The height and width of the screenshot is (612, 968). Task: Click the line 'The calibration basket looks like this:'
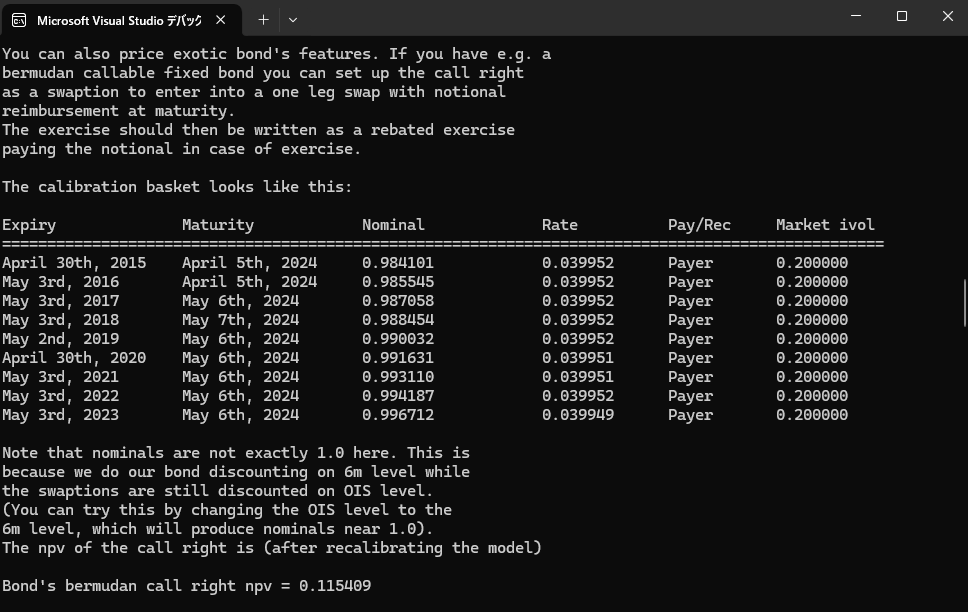click(177, 187)
